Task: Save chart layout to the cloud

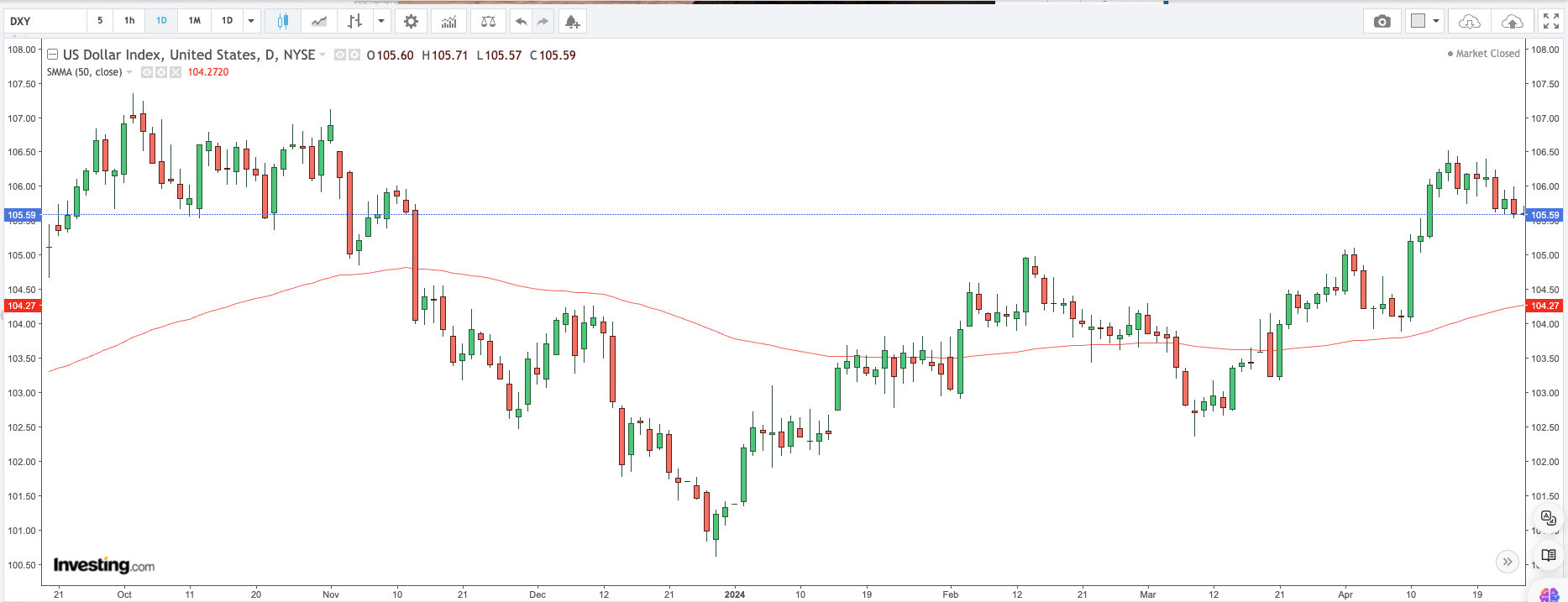Action: pos(1512,21)
